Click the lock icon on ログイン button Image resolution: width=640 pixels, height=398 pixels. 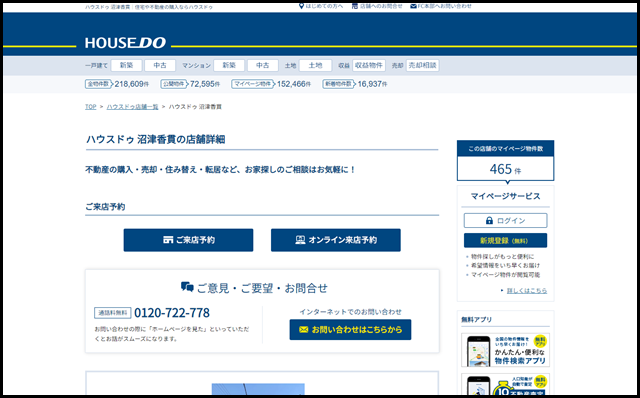489,220
